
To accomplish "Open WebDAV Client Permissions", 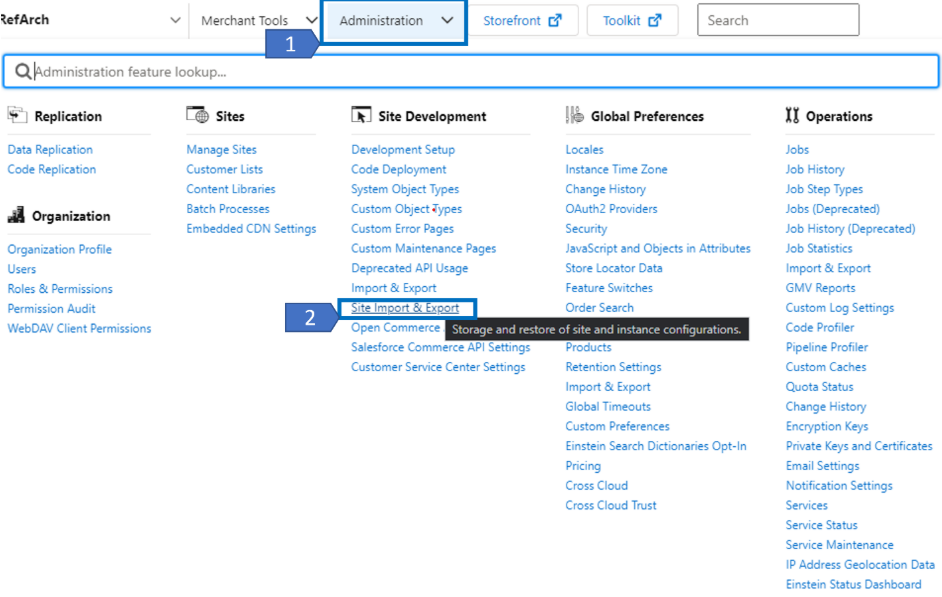I will tap(79, 329).
